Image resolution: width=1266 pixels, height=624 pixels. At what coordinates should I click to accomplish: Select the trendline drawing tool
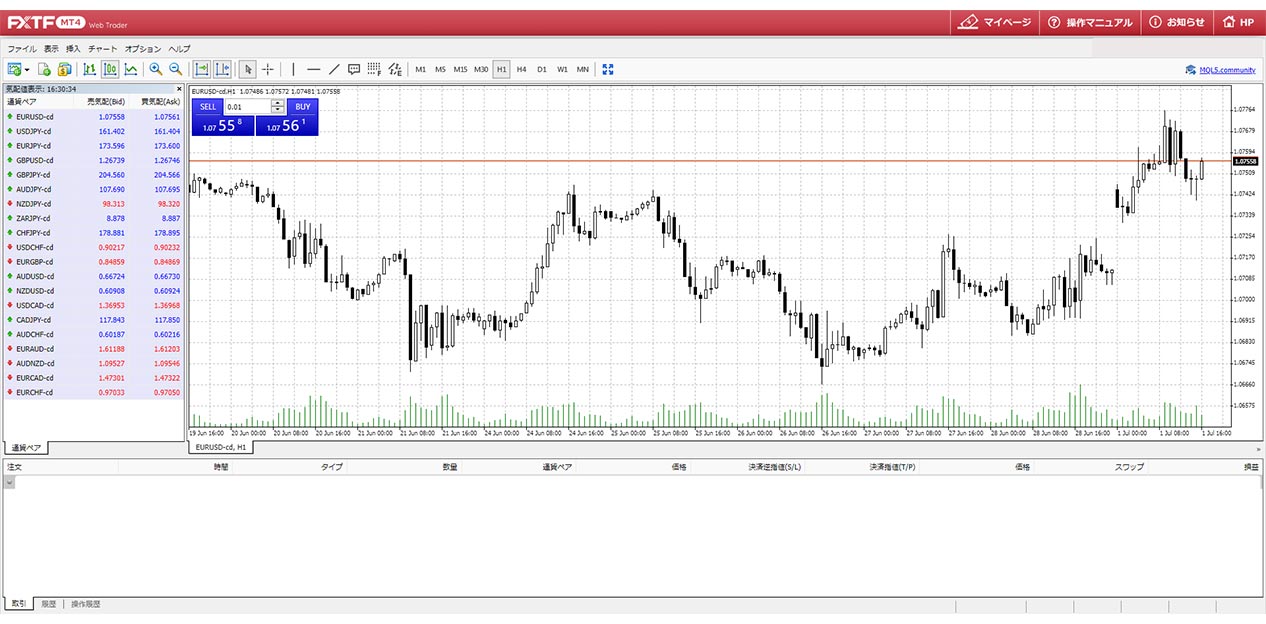point(334,69)
